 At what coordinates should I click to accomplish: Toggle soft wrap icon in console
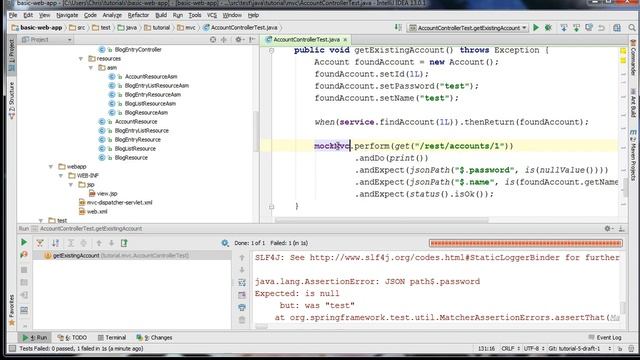(242, 282)
